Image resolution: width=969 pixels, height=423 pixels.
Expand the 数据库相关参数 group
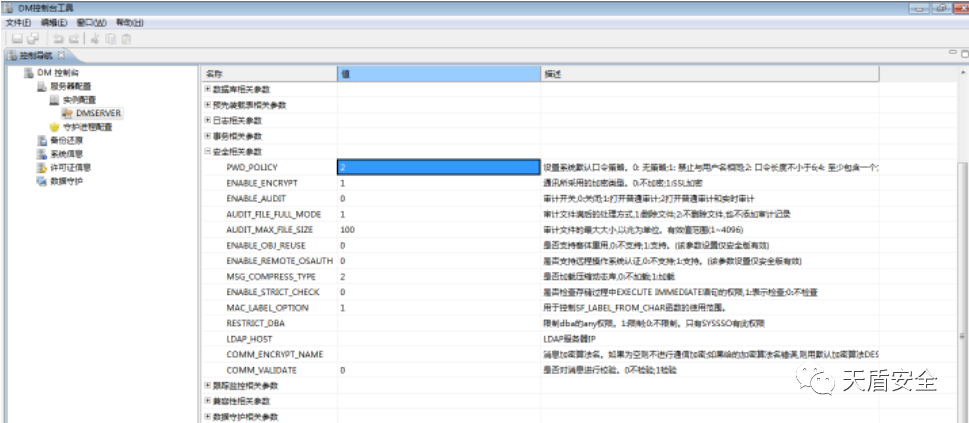tap(207, 90)
